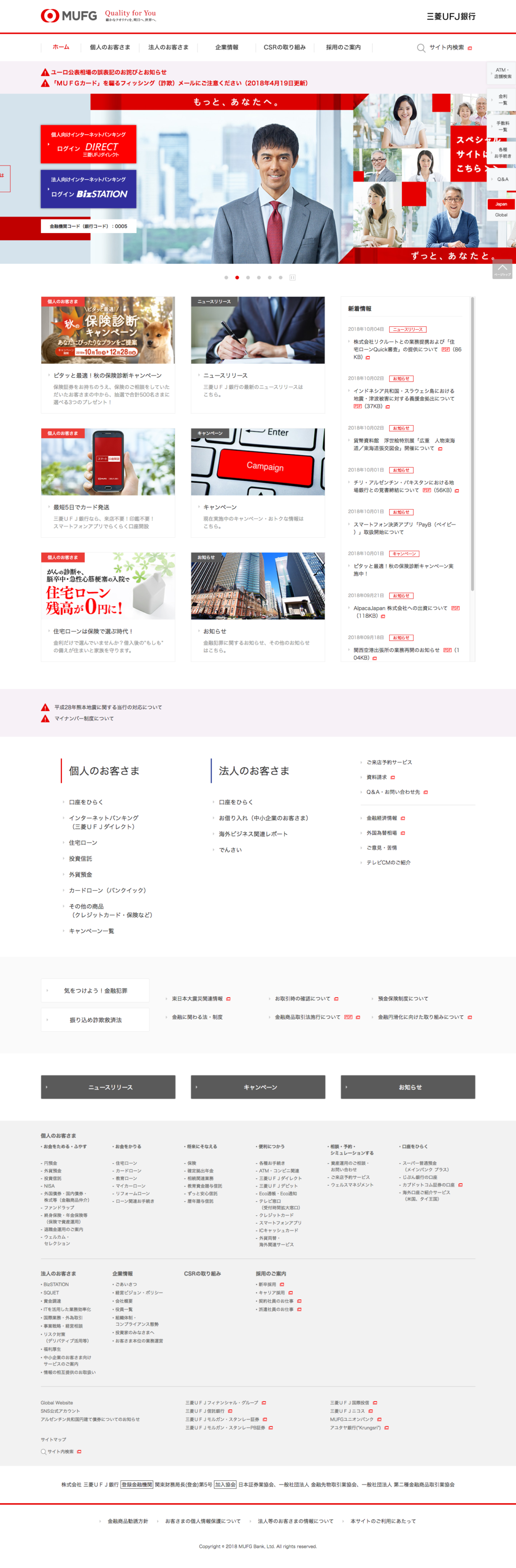Viewport: 516px width, 1568px height.
Task: Click the site search magnifier icon
Action: click(x=420, y=47)
